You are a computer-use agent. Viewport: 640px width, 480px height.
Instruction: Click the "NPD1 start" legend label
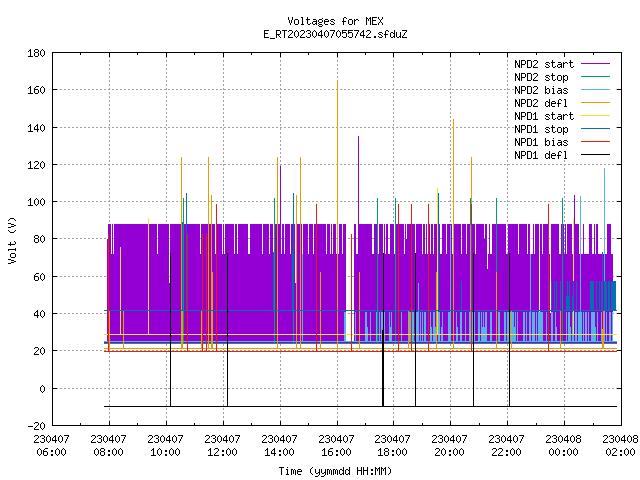544,116
